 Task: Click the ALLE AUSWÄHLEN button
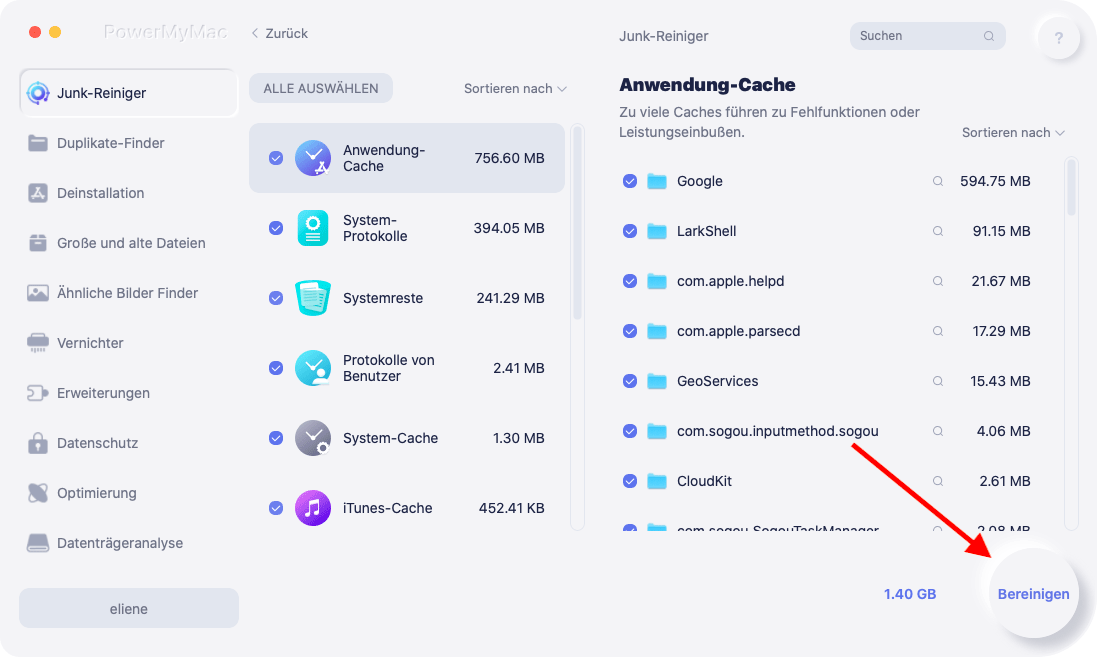click(321, 89)
